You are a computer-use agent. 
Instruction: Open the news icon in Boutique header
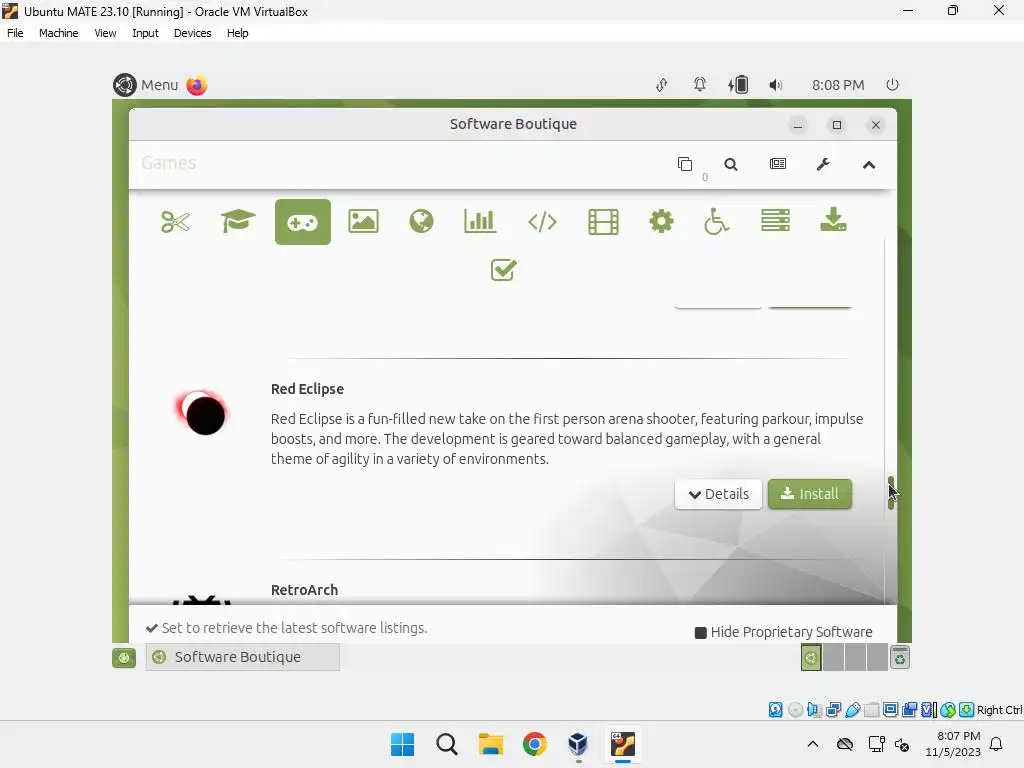click(777, 164)
